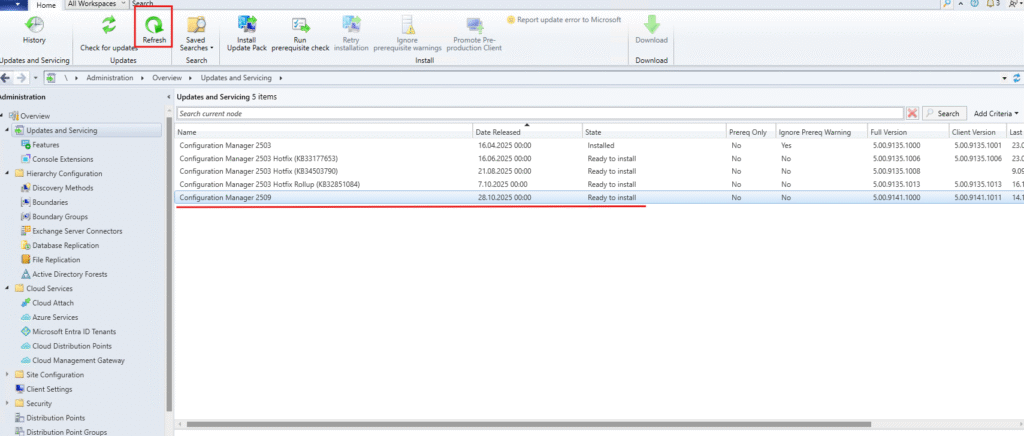Open the Add Criteria dropdown
Image resolution: width=1024 pixels, height=436 pixels.
tap(996, 114)
